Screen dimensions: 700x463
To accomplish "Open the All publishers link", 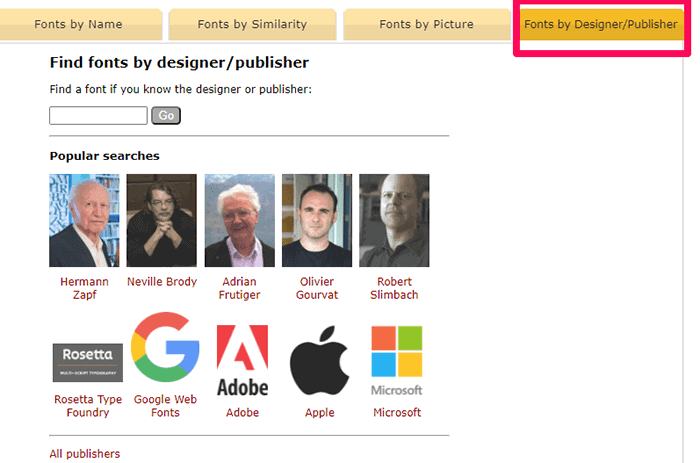I will tap(85, 454).
